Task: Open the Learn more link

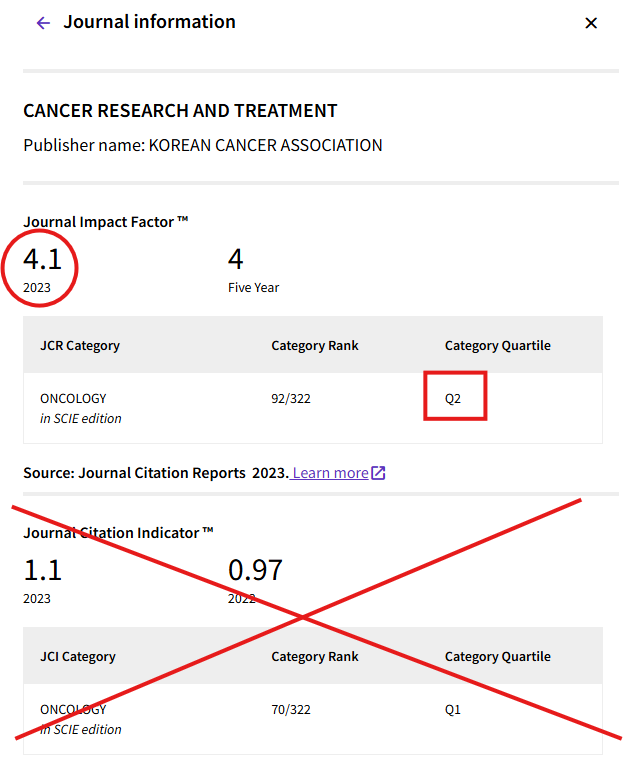Action: click(330, 473)
